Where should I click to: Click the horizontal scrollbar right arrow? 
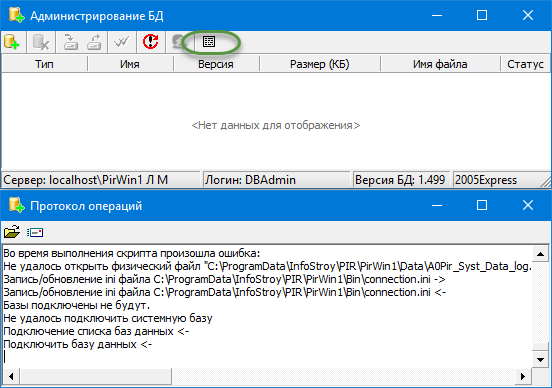tap(523, 376)
